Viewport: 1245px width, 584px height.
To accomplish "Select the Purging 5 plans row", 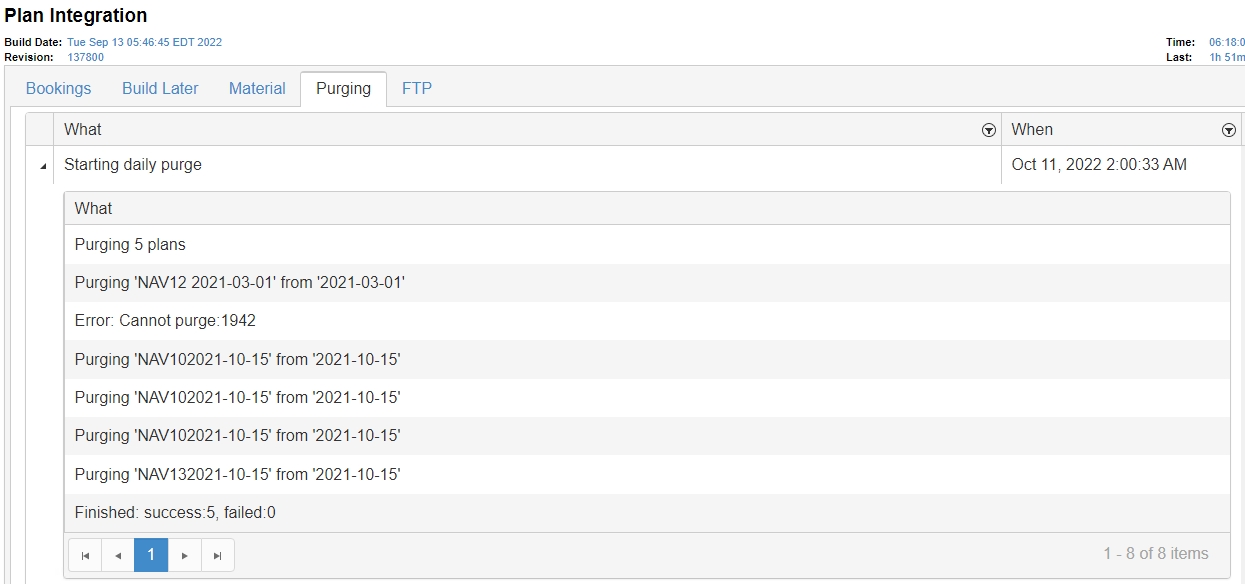I will pos(130,245).
